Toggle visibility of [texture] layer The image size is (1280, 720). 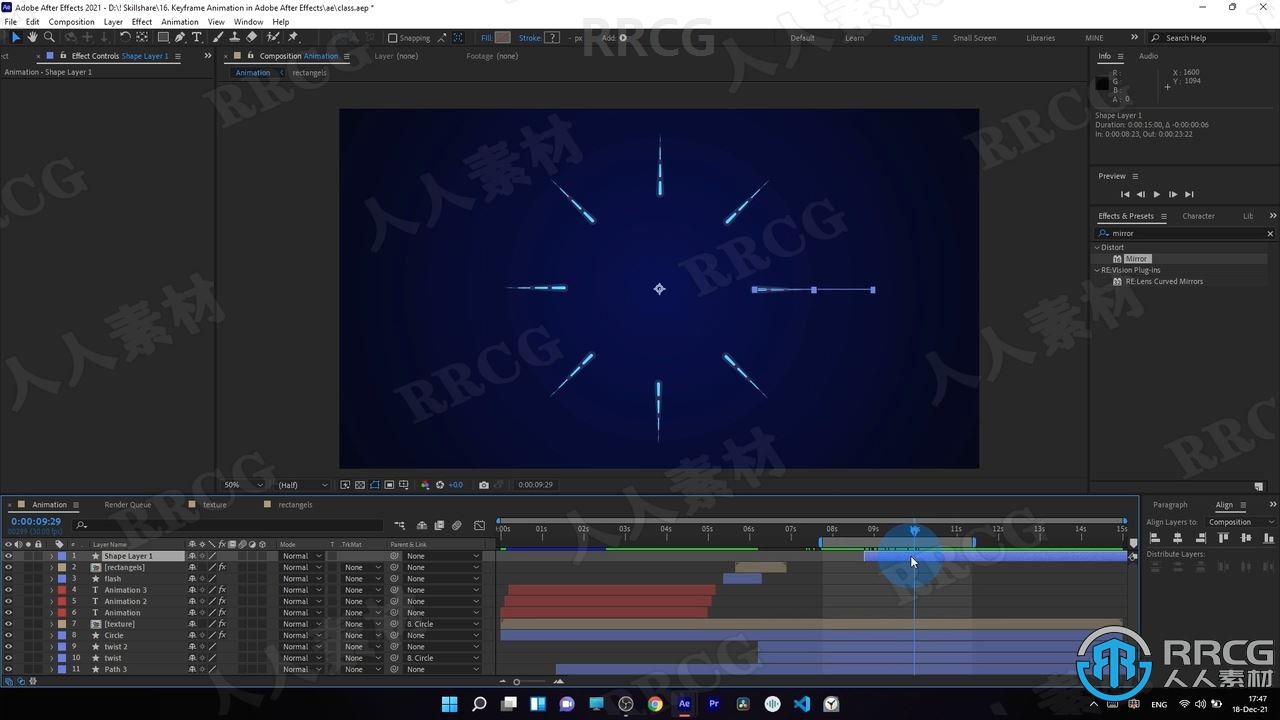coord(8,624)
